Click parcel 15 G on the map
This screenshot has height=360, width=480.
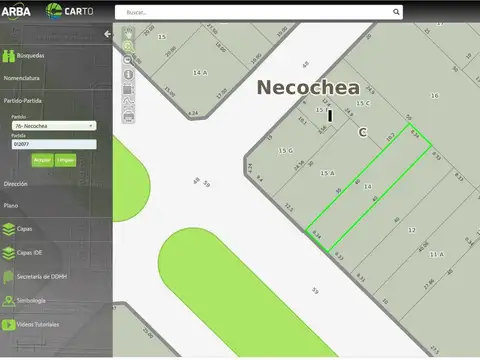click(x=286, y=151)
